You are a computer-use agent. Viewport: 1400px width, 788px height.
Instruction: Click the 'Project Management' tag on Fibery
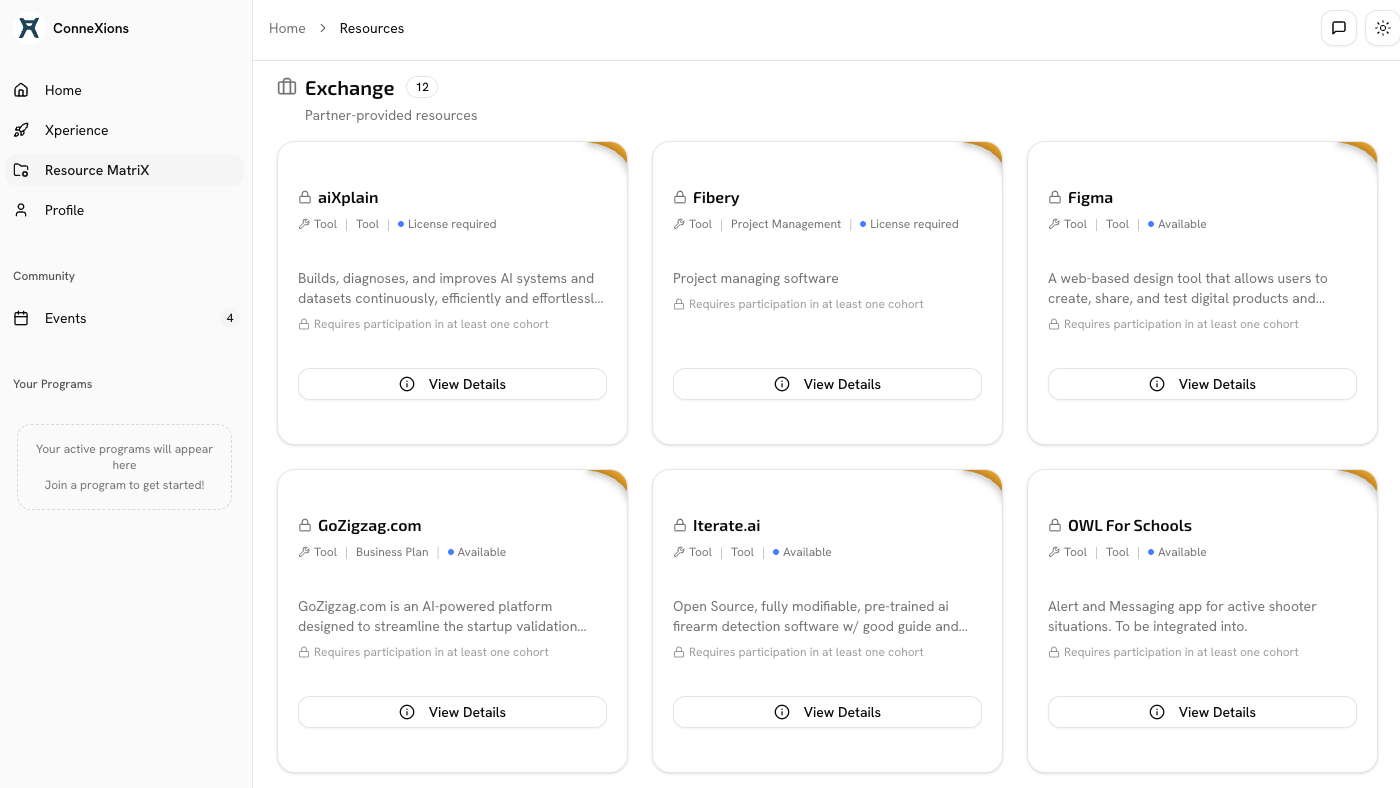[786, 224]
